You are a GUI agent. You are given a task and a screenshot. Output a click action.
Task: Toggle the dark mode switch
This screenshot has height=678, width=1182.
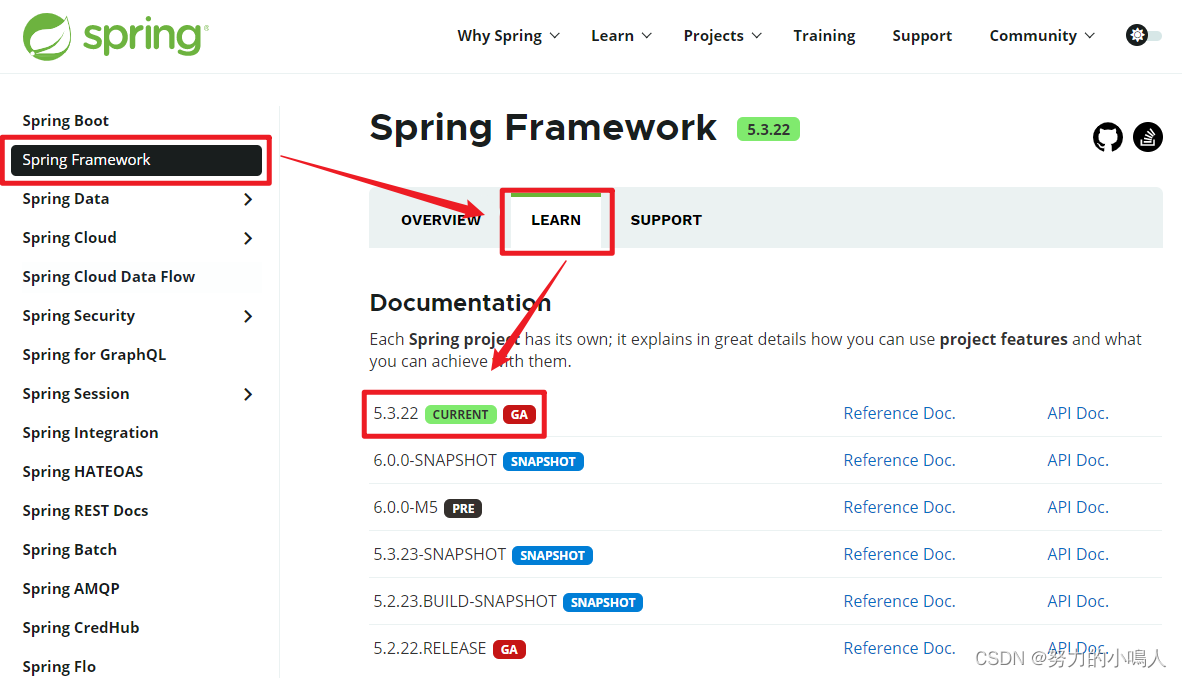(x=1144, y=35)
